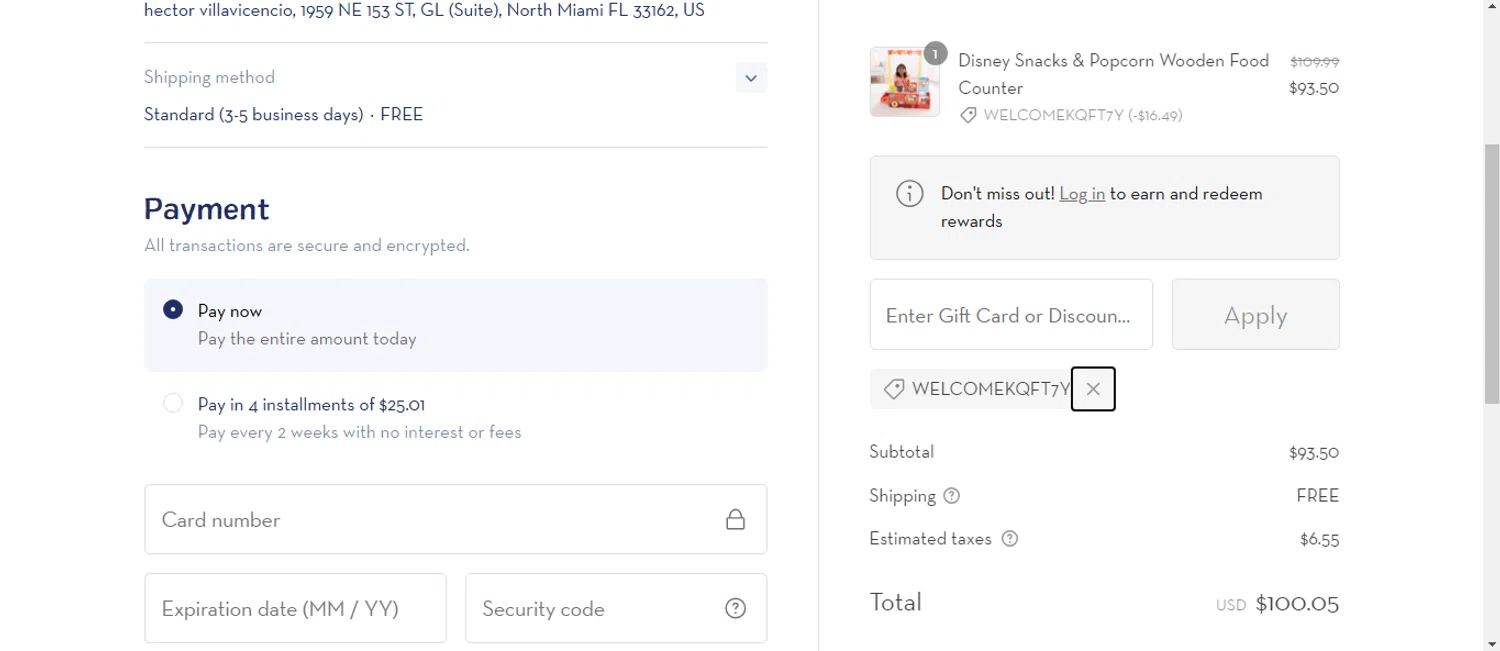Click the page vertical scrollbar thumb

(1491, 270)
